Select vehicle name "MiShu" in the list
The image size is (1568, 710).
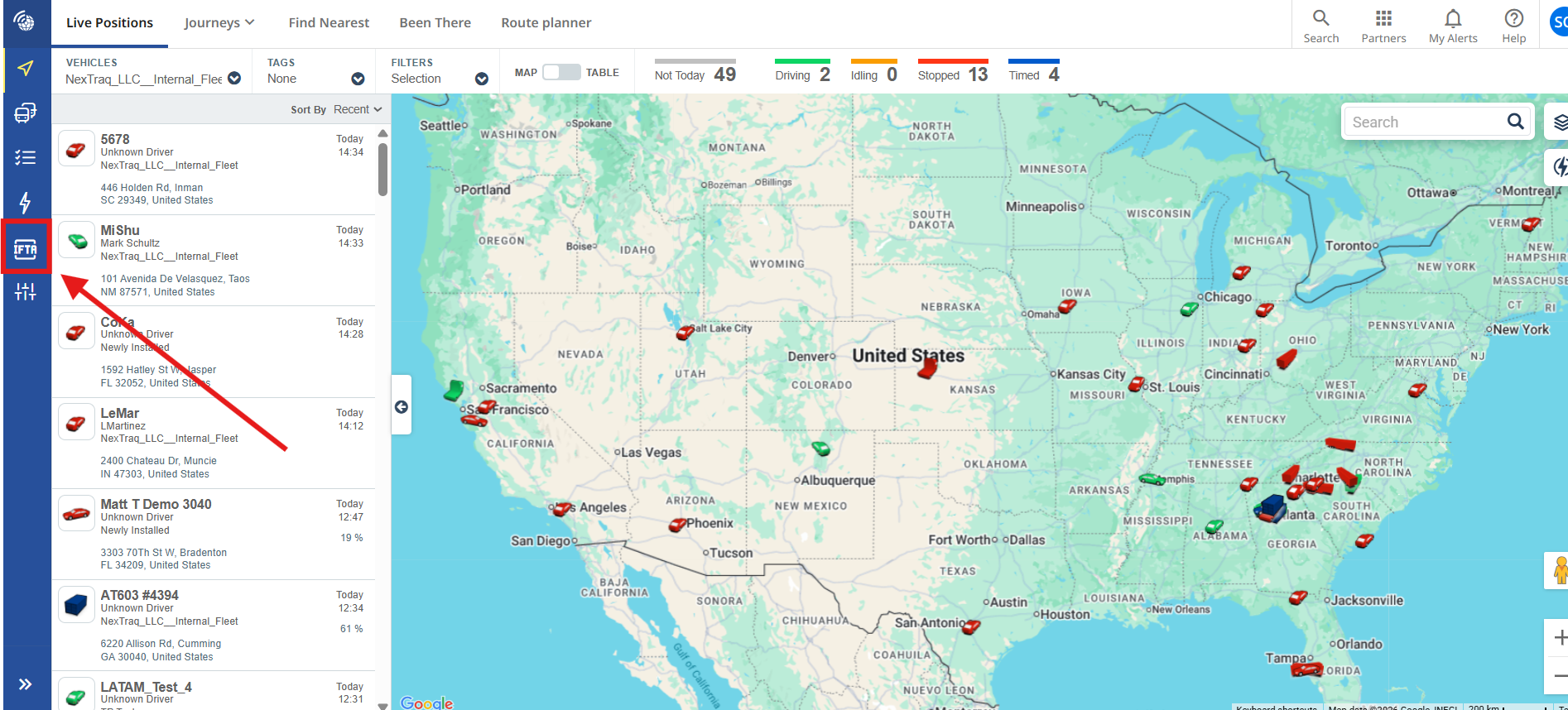click(x=120, y=230)
